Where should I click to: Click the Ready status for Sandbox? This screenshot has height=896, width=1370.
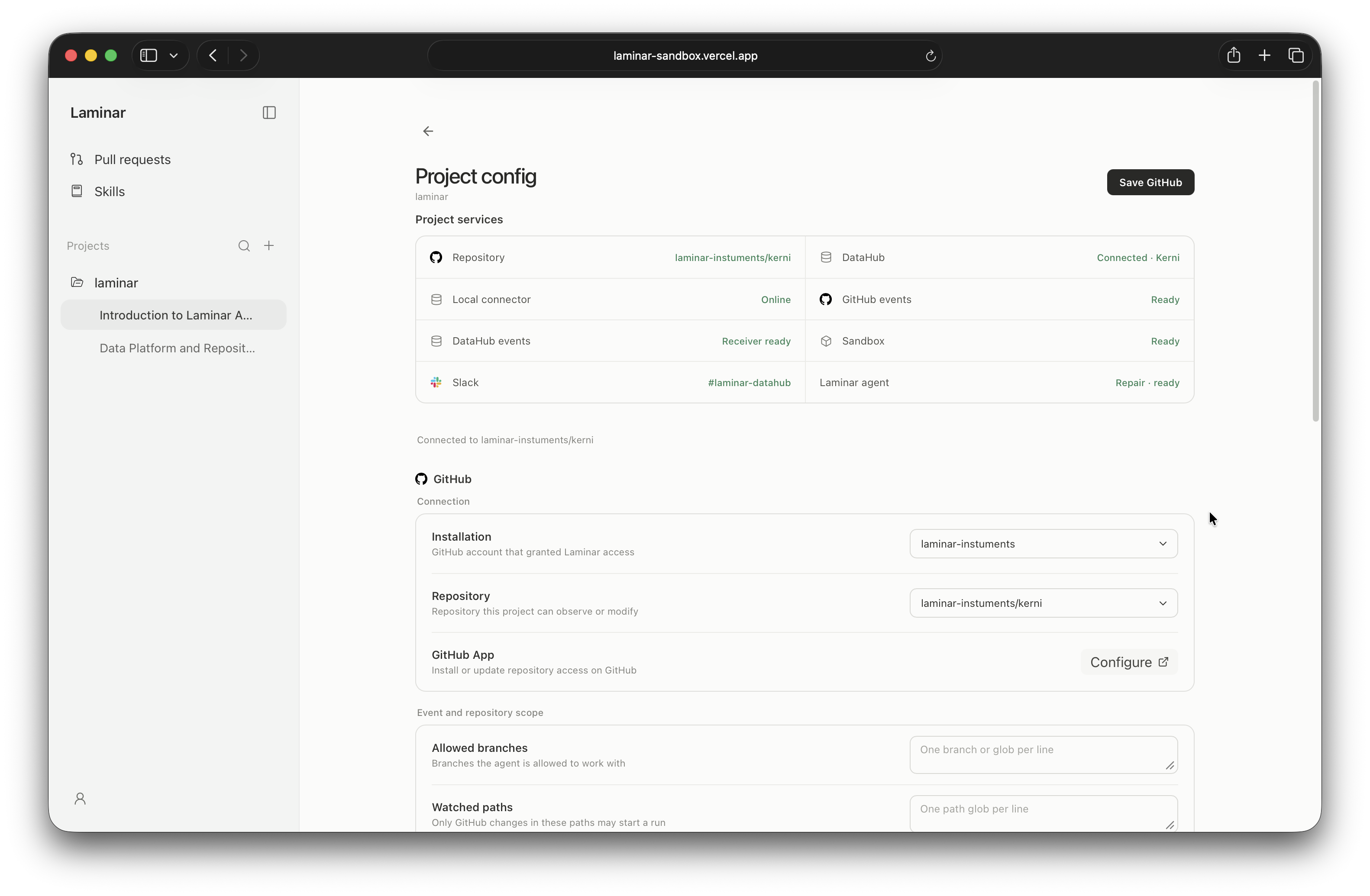(1165, 341)
